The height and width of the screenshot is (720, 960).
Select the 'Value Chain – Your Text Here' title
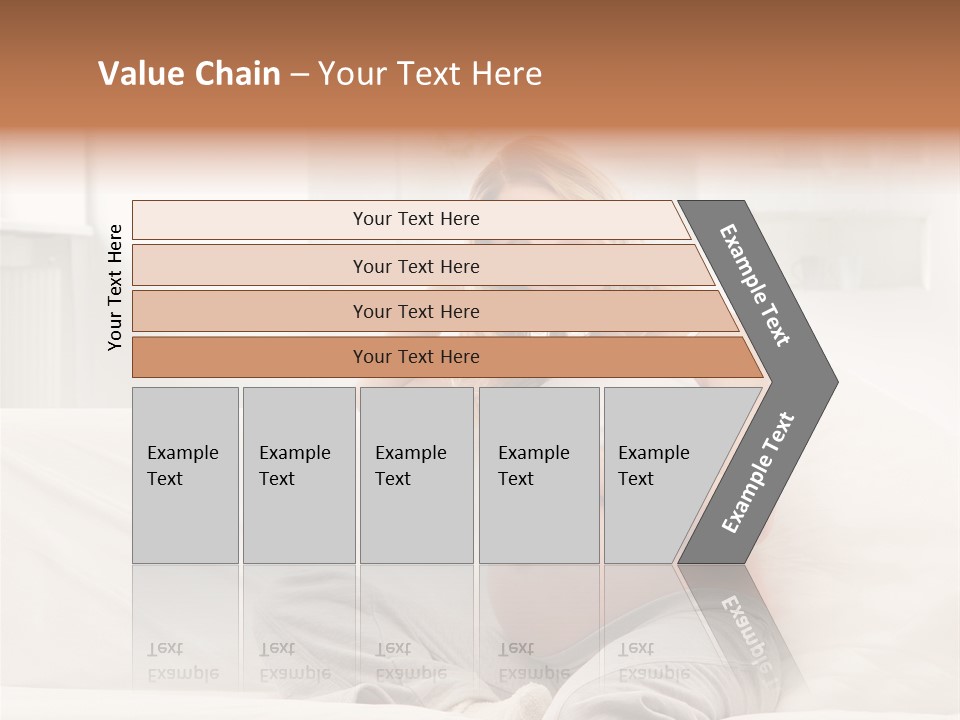click(320, 73)
